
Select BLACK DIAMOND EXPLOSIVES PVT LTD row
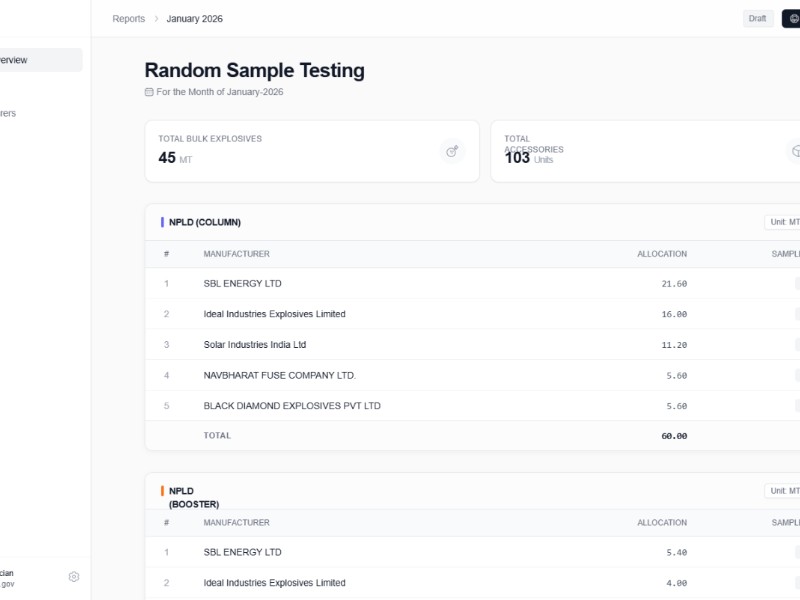point(292,406)
